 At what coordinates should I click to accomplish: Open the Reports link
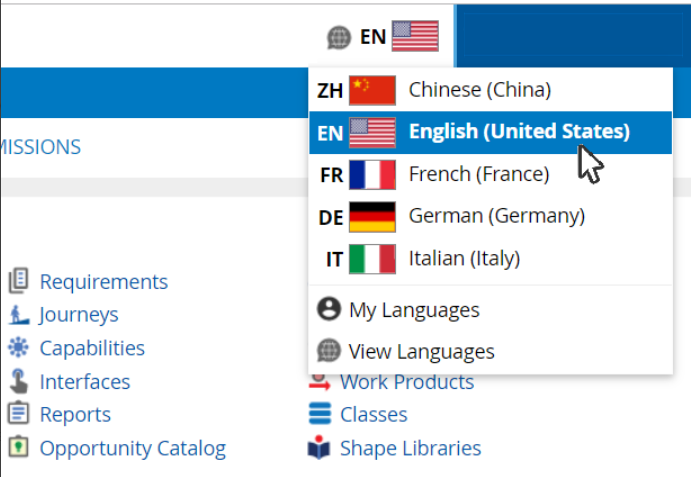[x=74, y=414]
